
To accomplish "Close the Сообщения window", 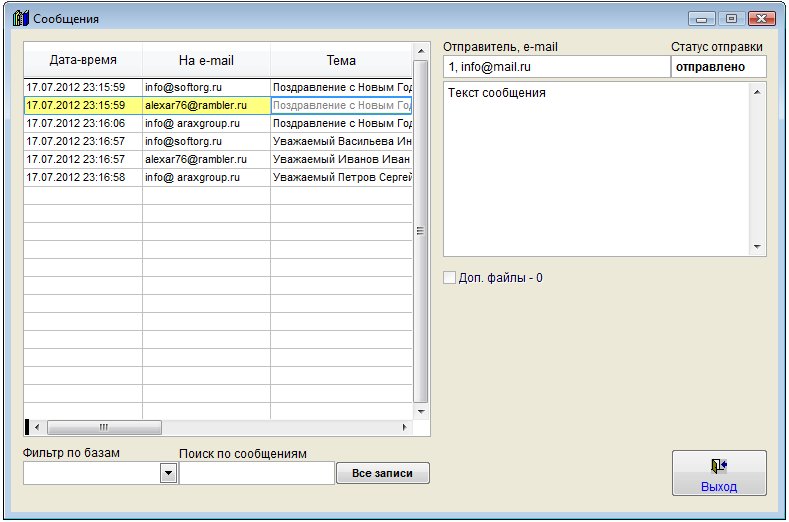I will (x=761, y=19).
